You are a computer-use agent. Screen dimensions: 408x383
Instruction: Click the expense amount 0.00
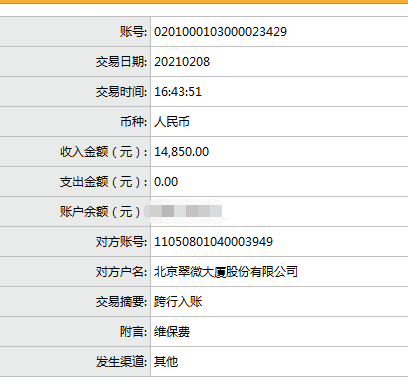pos(166,182)
